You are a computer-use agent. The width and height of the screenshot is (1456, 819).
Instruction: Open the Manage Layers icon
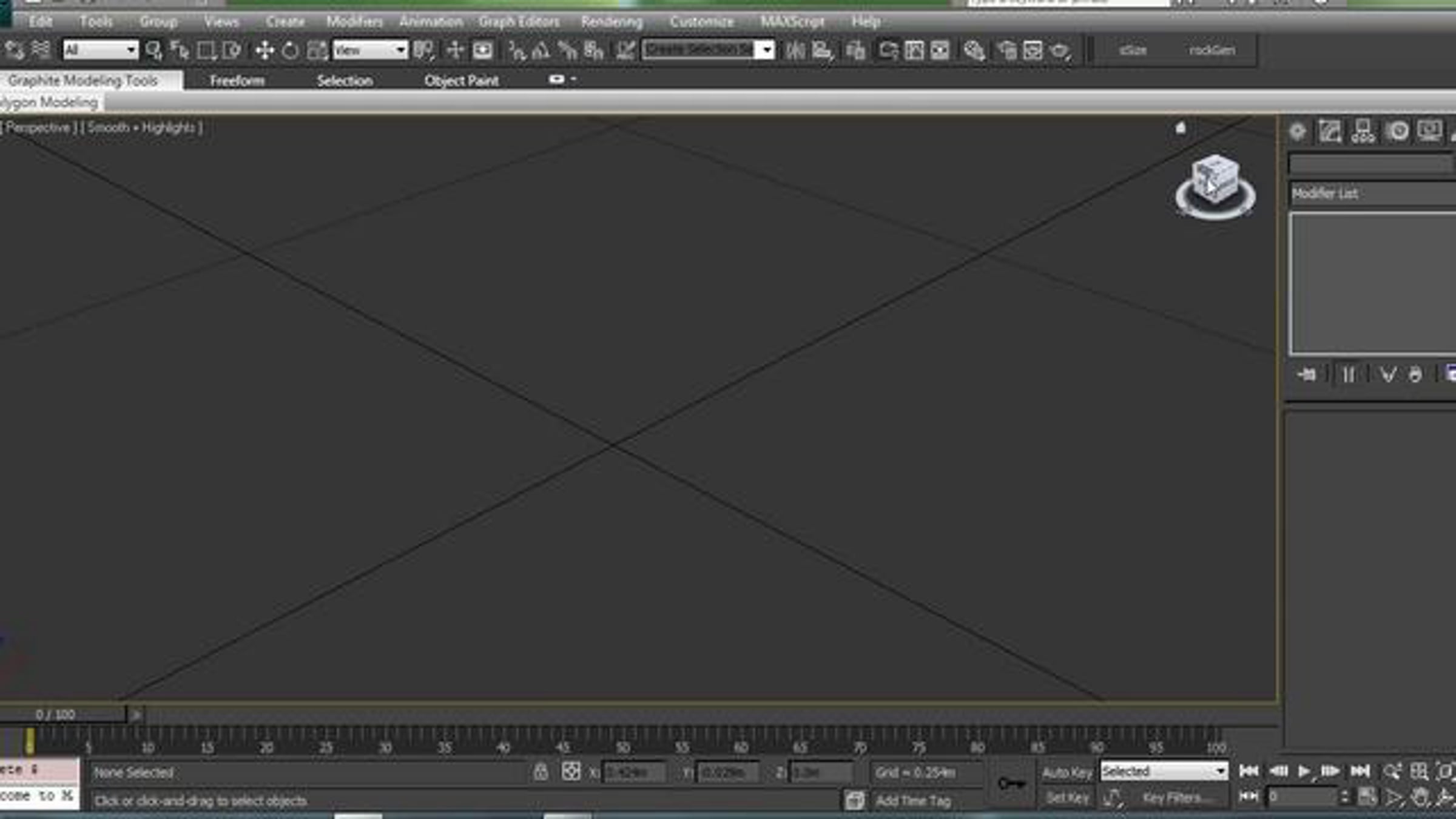tap(855, 50)
